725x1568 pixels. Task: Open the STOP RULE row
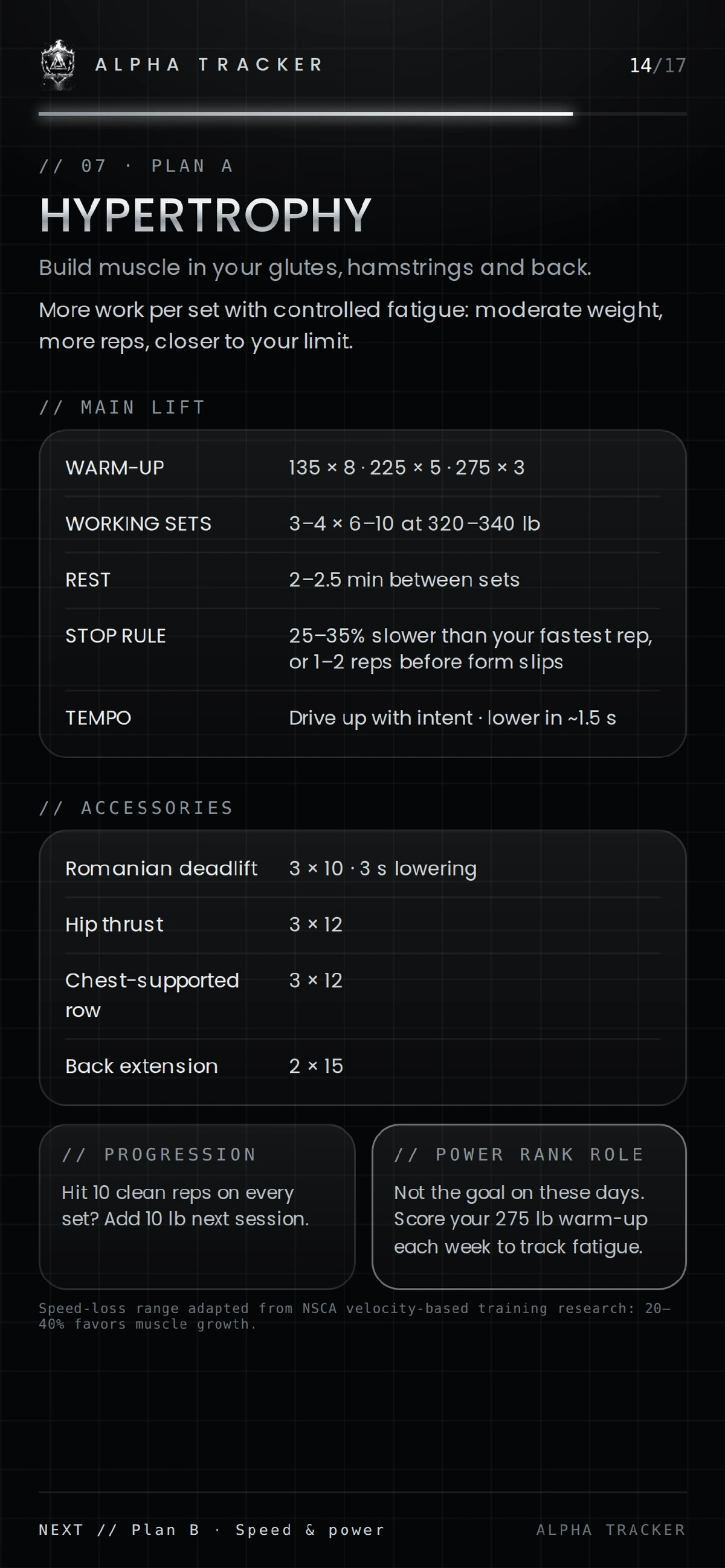click(x=362, y=649)
